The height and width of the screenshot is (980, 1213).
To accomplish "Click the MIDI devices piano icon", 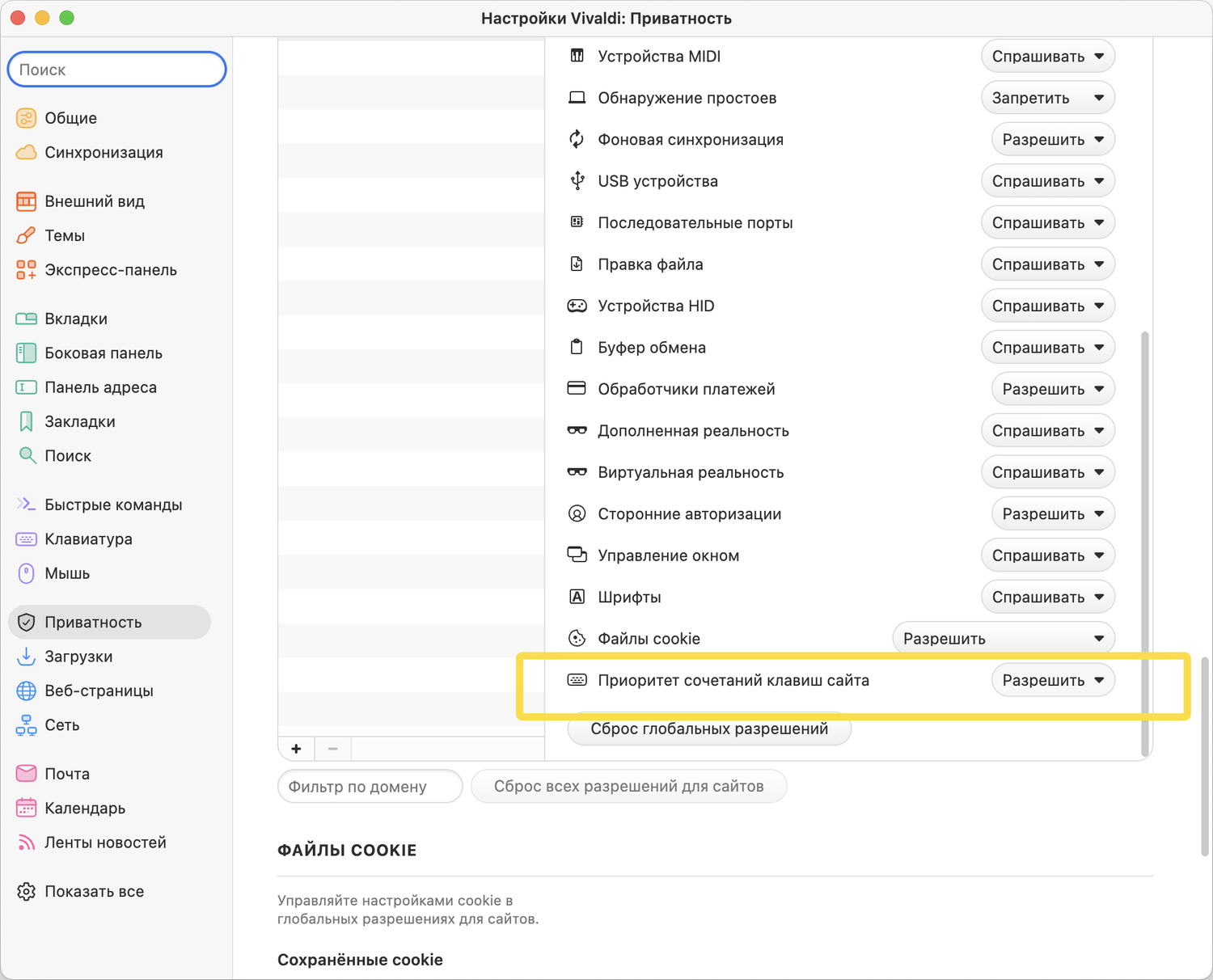I will 577,56.
